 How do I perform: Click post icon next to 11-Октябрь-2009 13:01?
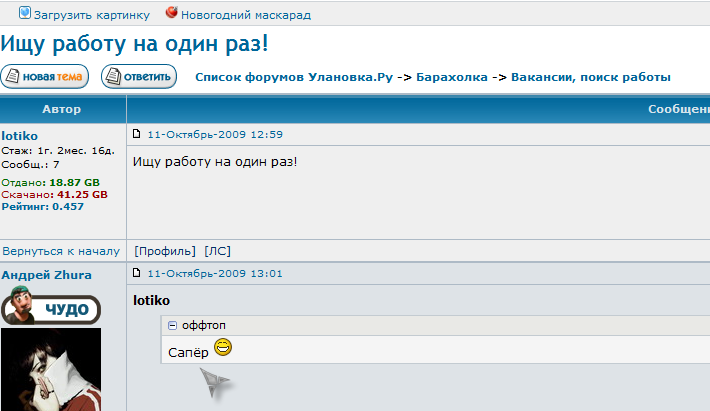(136, 272)
